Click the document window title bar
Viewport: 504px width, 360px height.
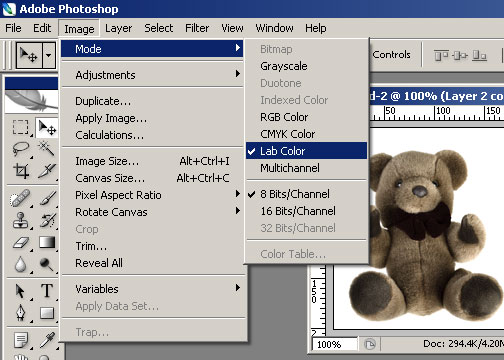pos(437,96)
